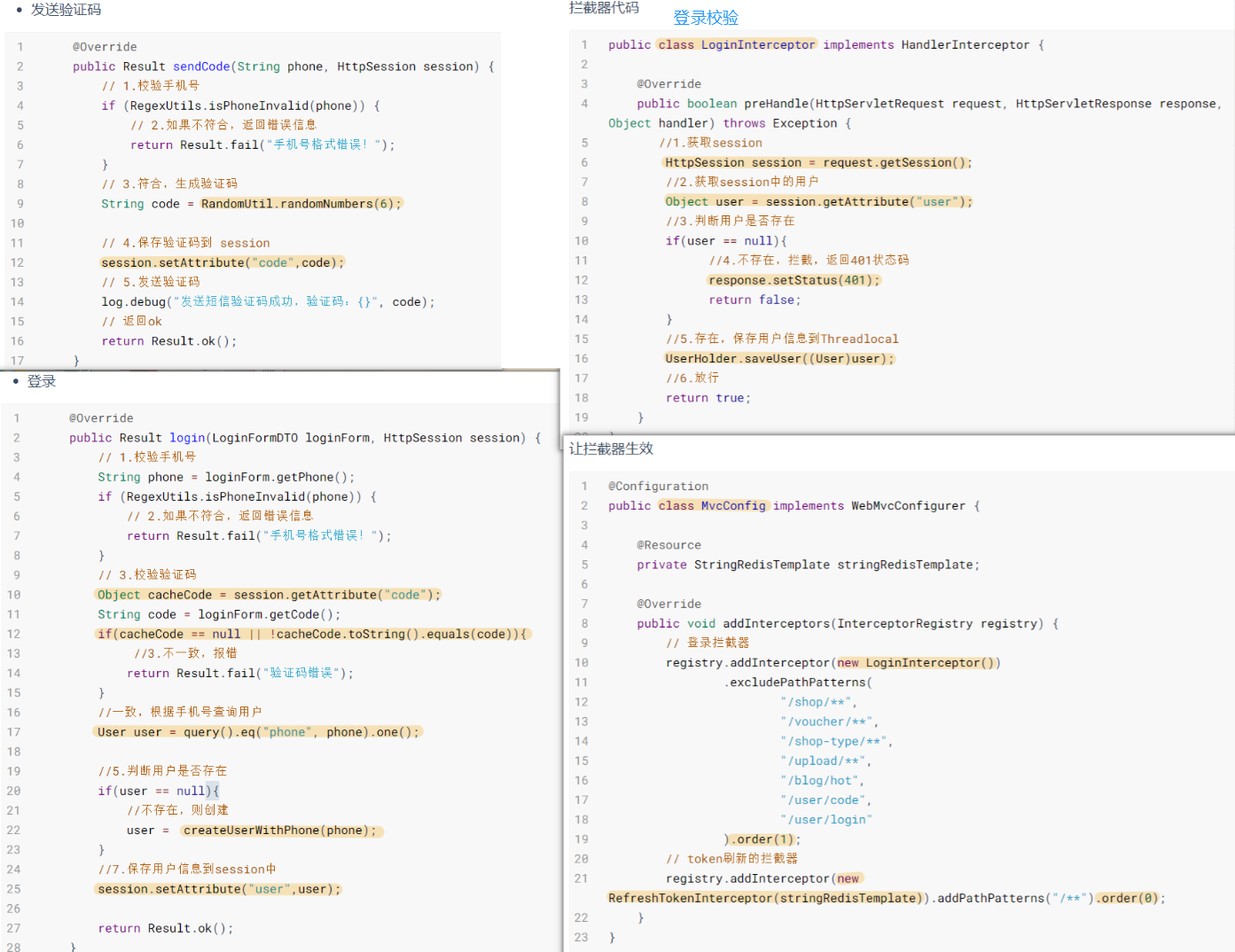Screen dimensions: 1235x952
Task: Click the comment // 返回ok
Action: (x=131, y=322)
